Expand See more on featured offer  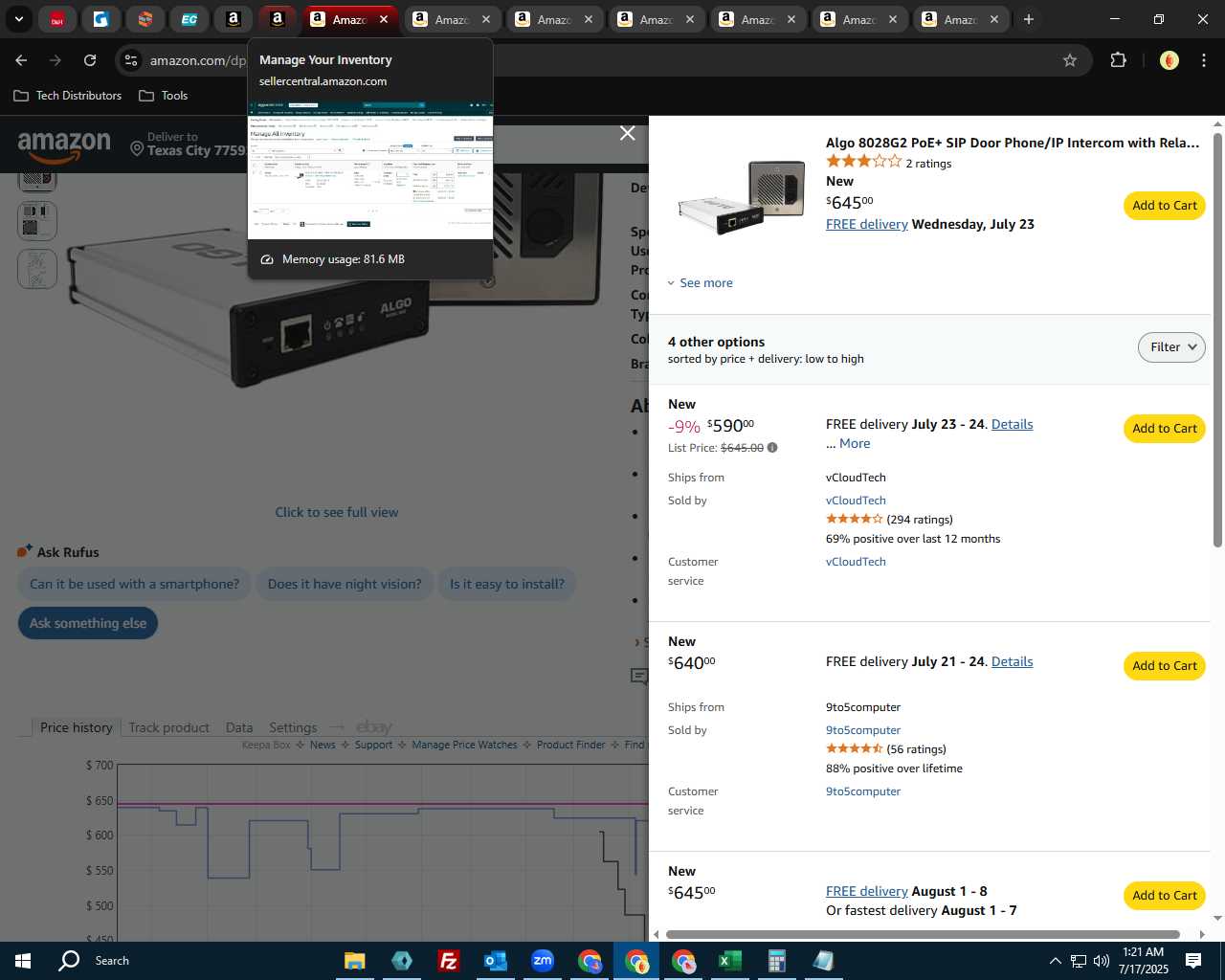700,282
